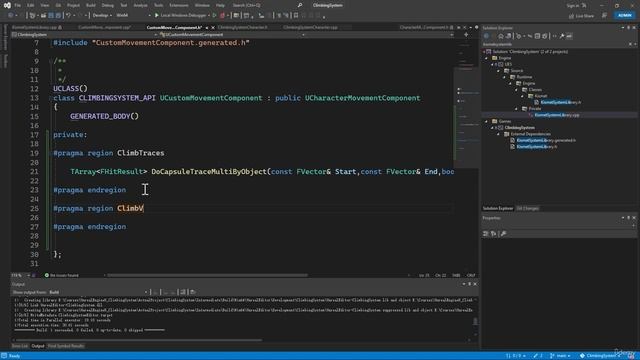
Task: Click the Undo arrow in toolbar
Action: coord(68,15)
